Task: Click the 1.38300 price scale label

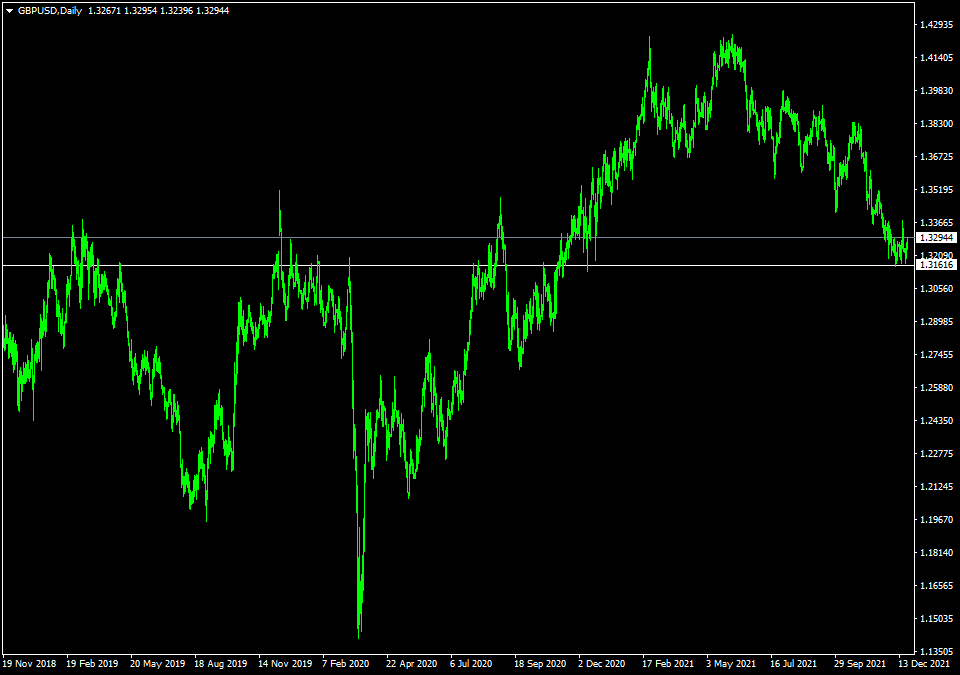Action: click(937, 124)
